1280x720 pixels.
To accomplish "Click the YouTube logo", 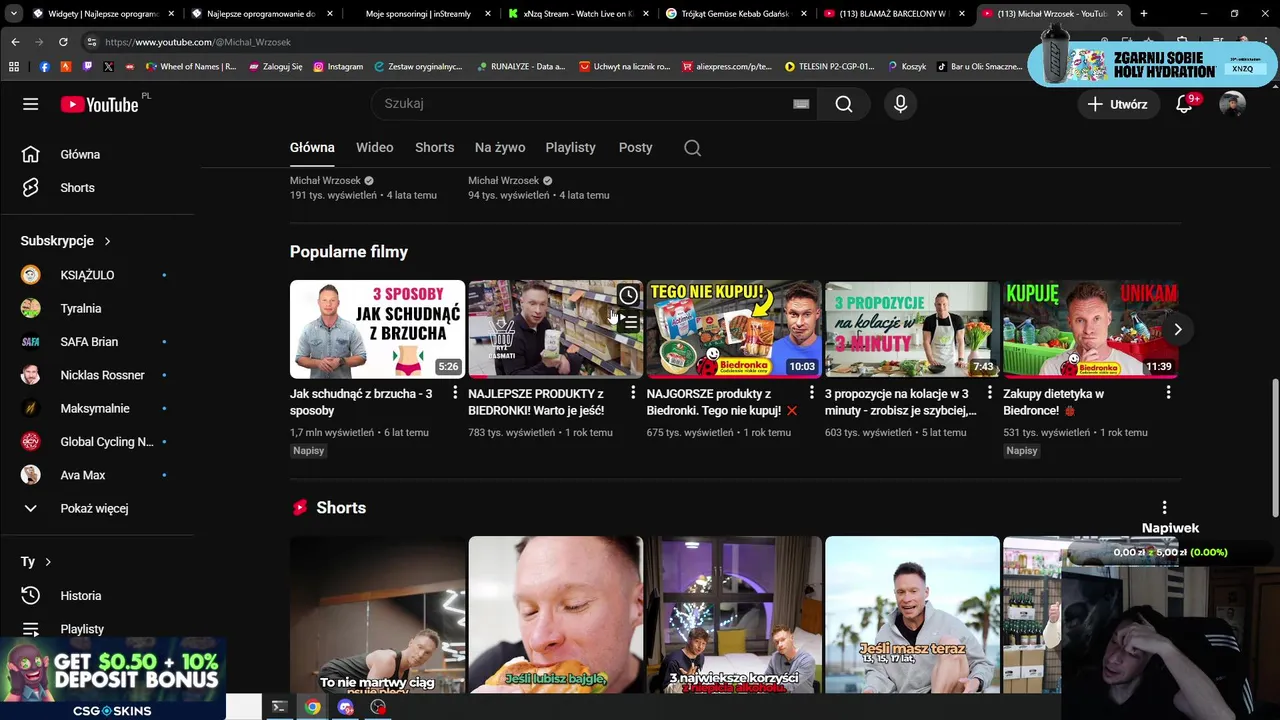I will pyautogui.click(x=99, y=104).
